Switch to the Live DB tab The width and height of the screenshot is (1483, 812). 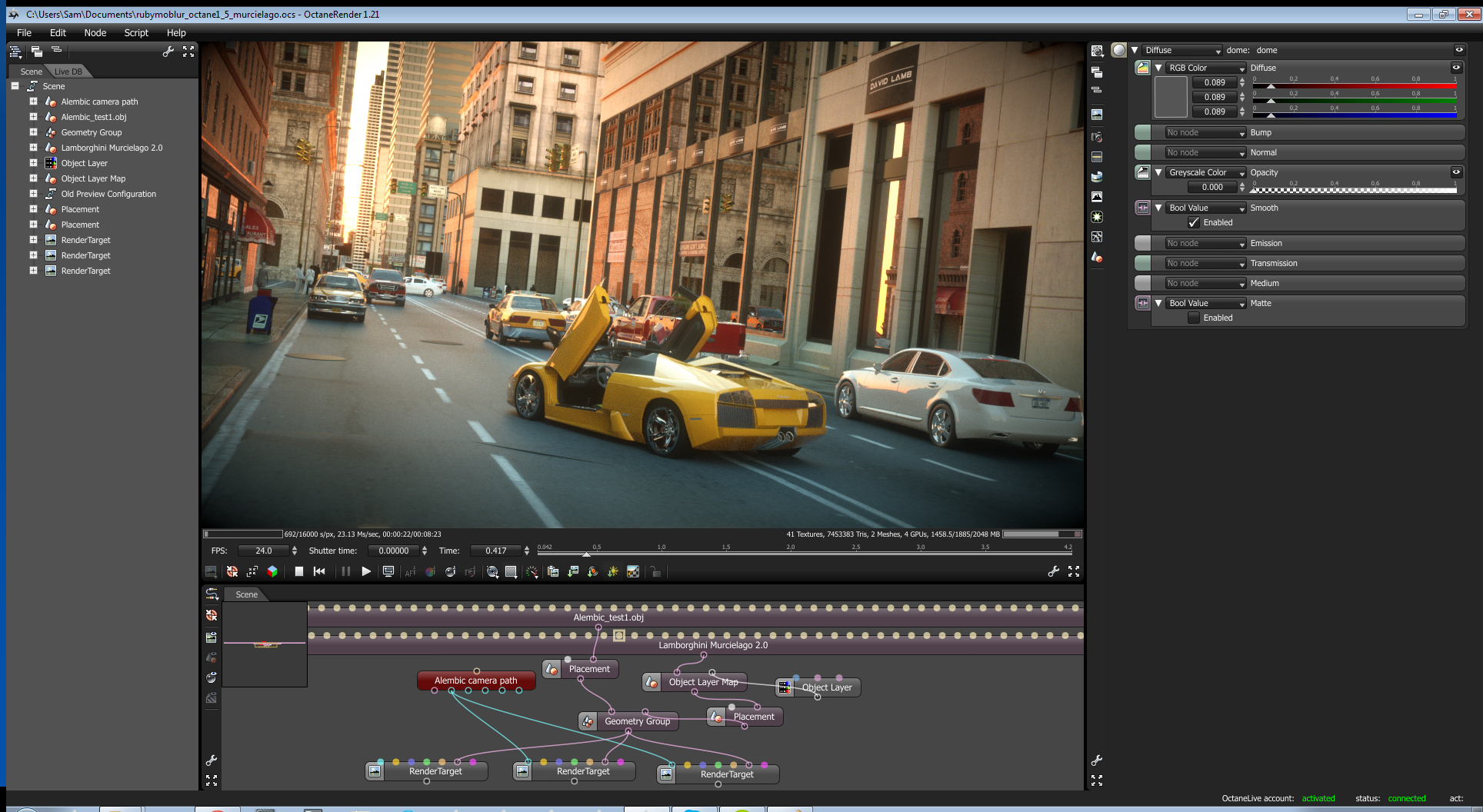pos(68,72)
